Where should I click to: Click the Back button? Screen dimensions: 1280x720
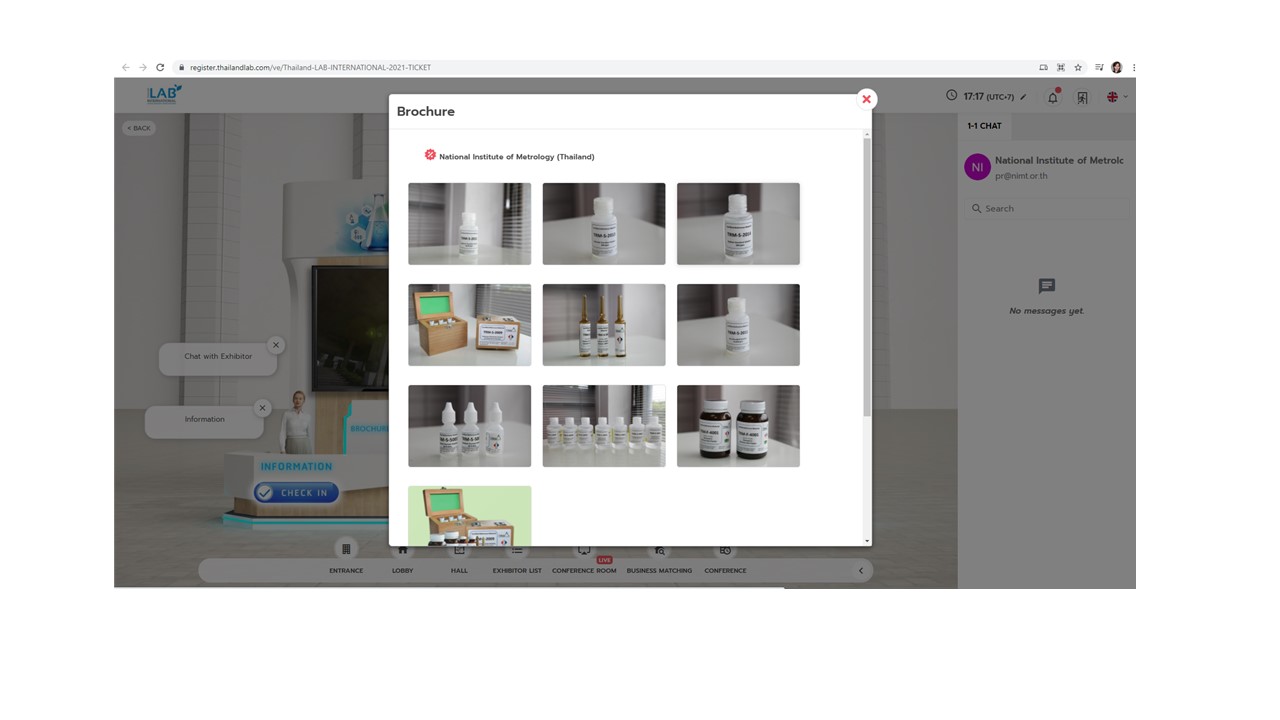tap(139, 128)
